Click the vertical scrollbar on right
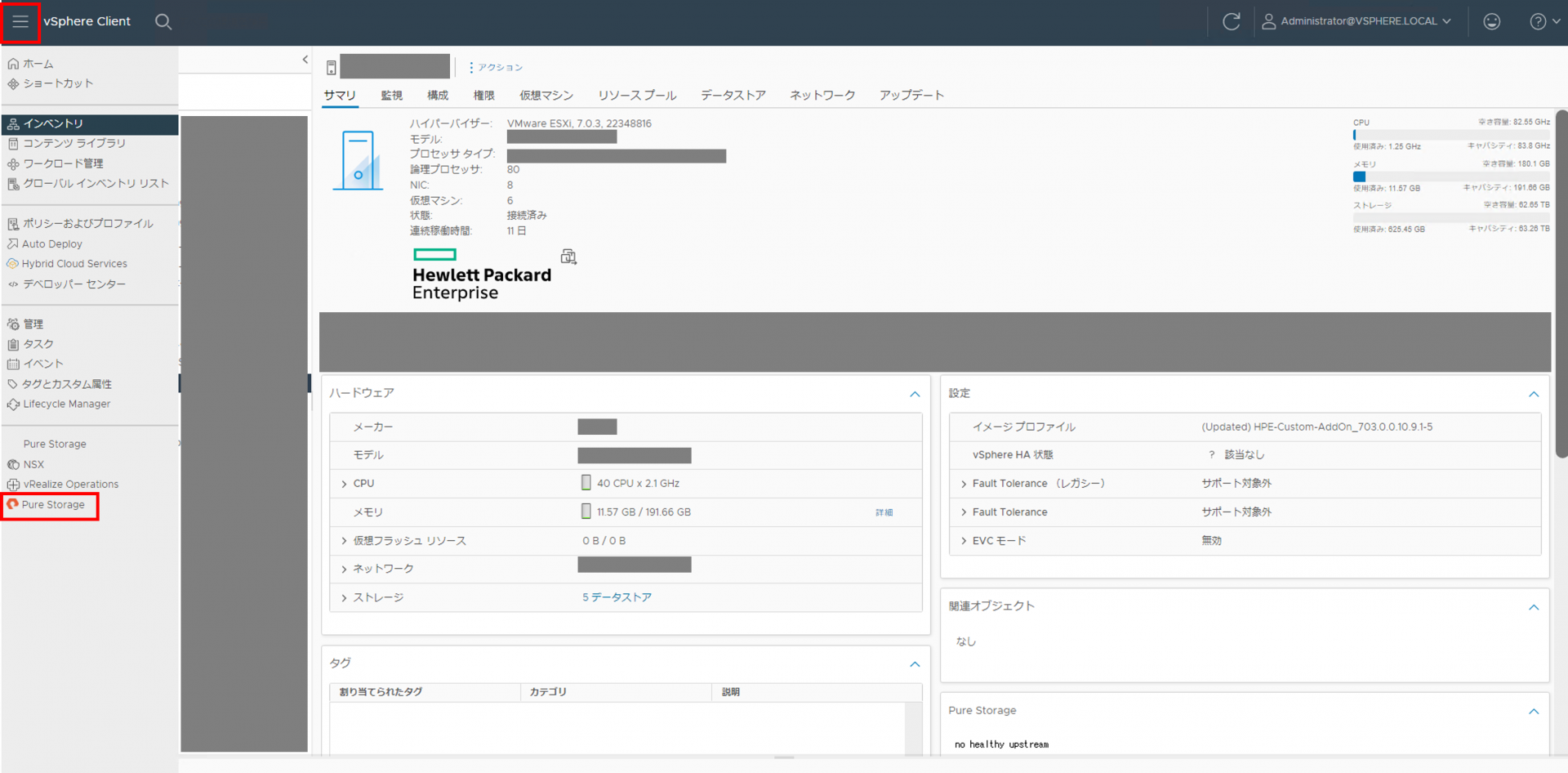Image resolution: width=1568 pixels, height=773 pixels. pos(1561,286)
